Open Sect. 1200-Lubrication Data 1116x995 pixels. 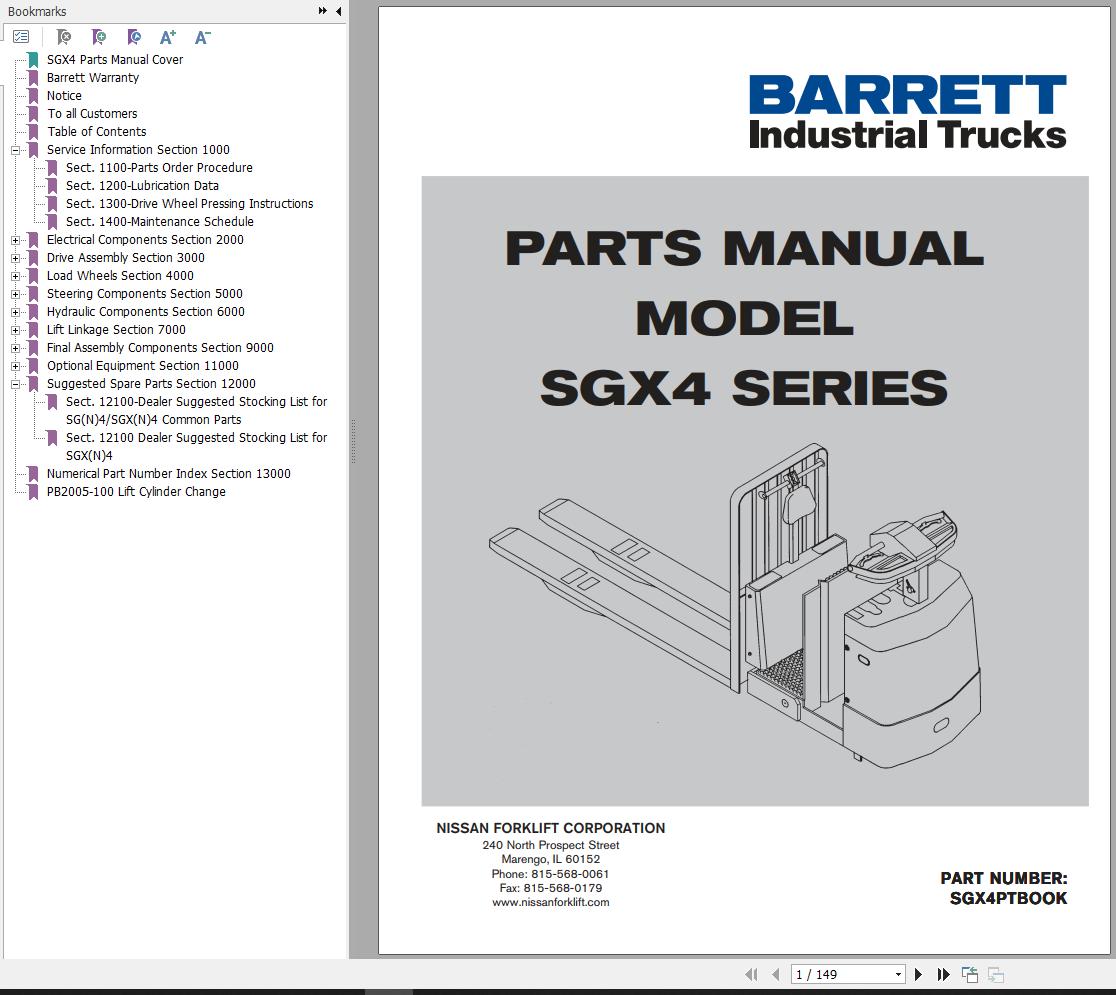click(142, 186)
